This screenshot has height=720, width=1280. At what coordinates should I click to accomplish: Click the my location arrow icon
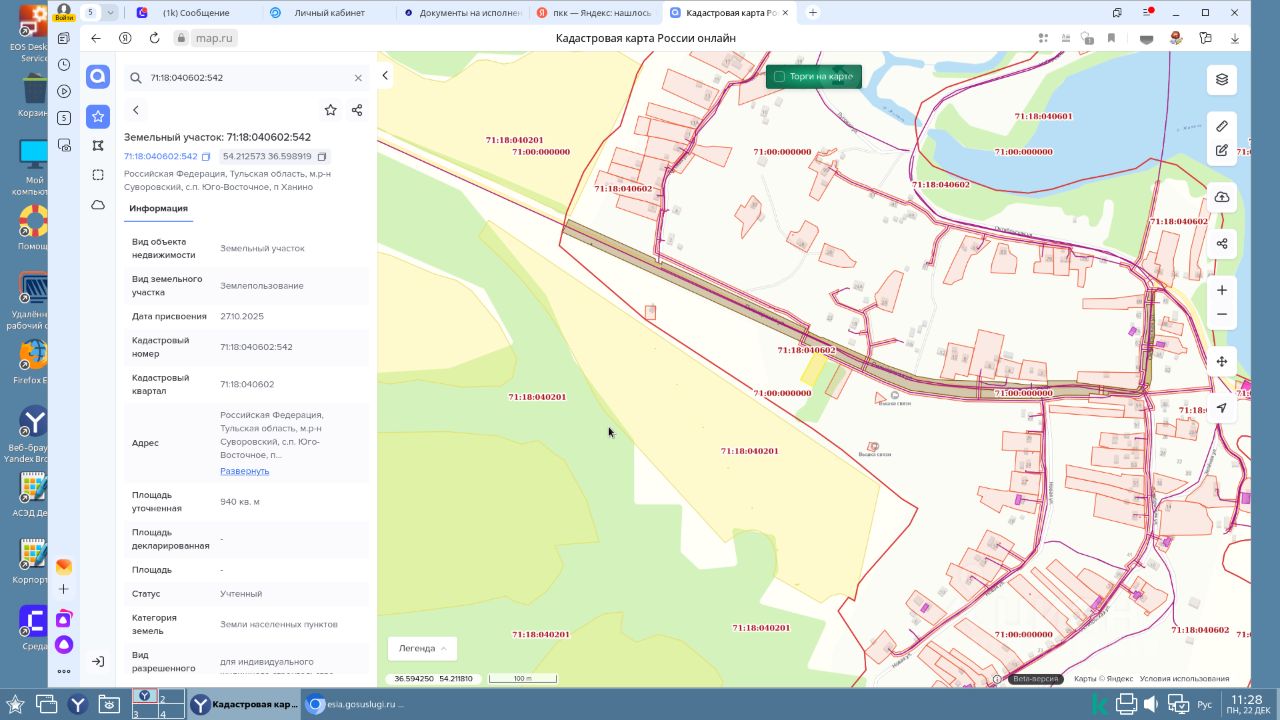(1221, 408)
